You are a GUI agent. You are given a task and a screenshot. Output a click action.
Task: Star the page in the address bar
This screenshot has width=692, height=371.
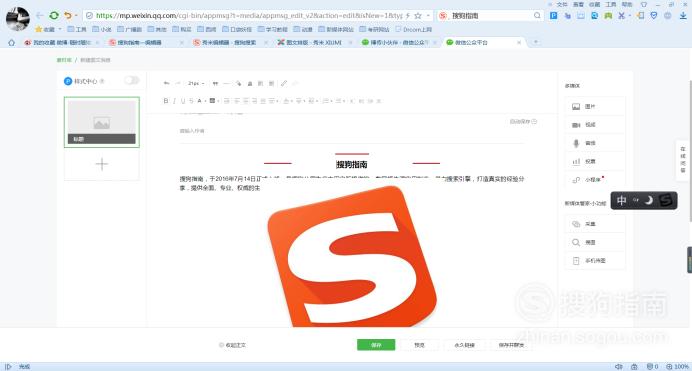coord(418,15)
